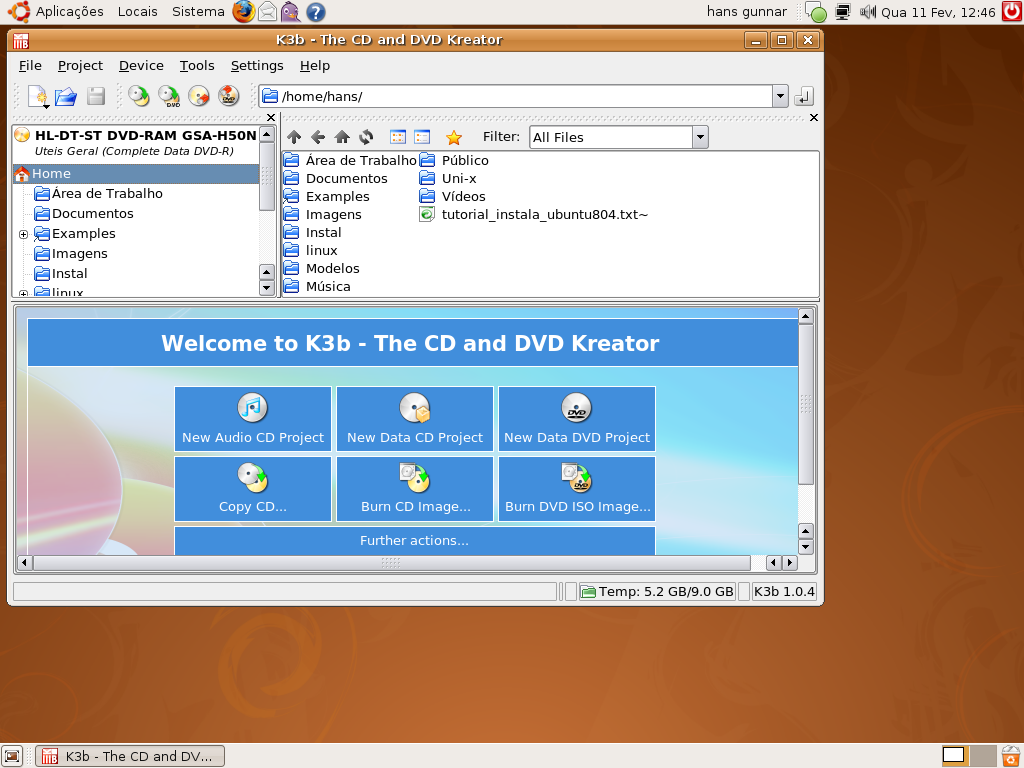This screenshot has width=1024, height=768.
Task: Click the Open Project folder icon
Action: [66, 97]
